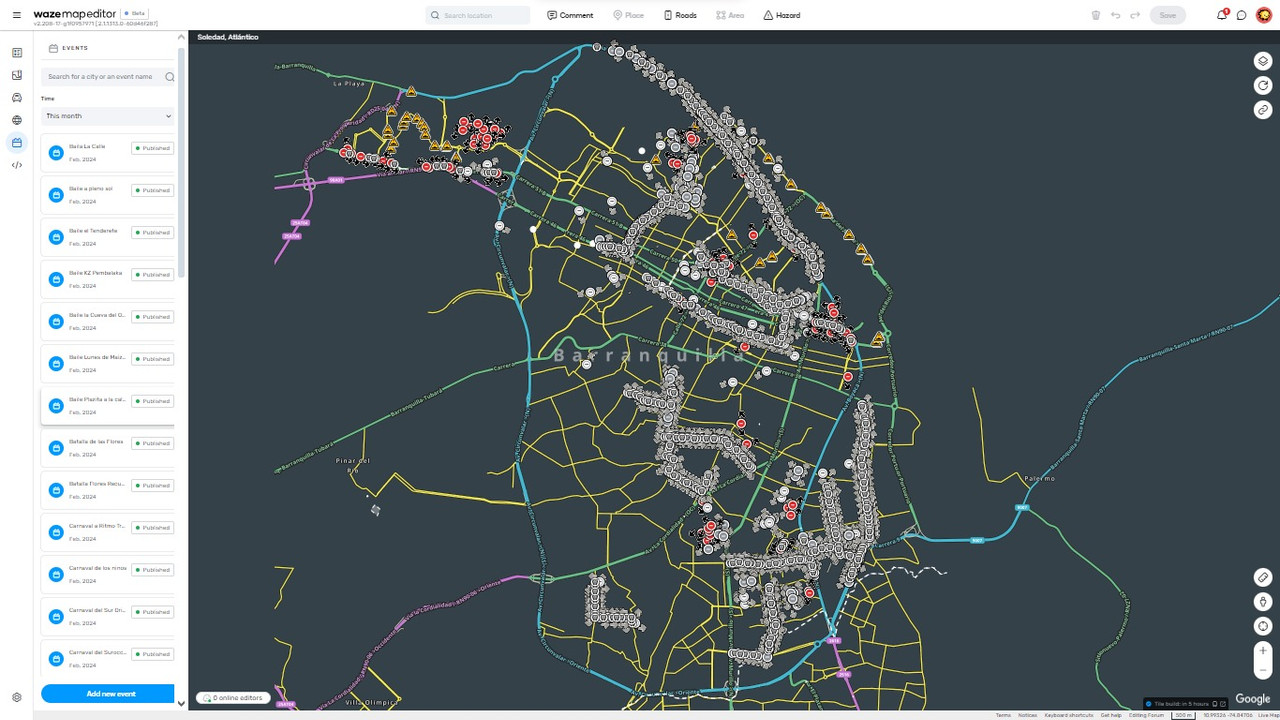The width and height of the screenshot is (1280, 720).
Task: Open the Carnaval a Ritmo Tr... event
Action: [x=108, y=532]
